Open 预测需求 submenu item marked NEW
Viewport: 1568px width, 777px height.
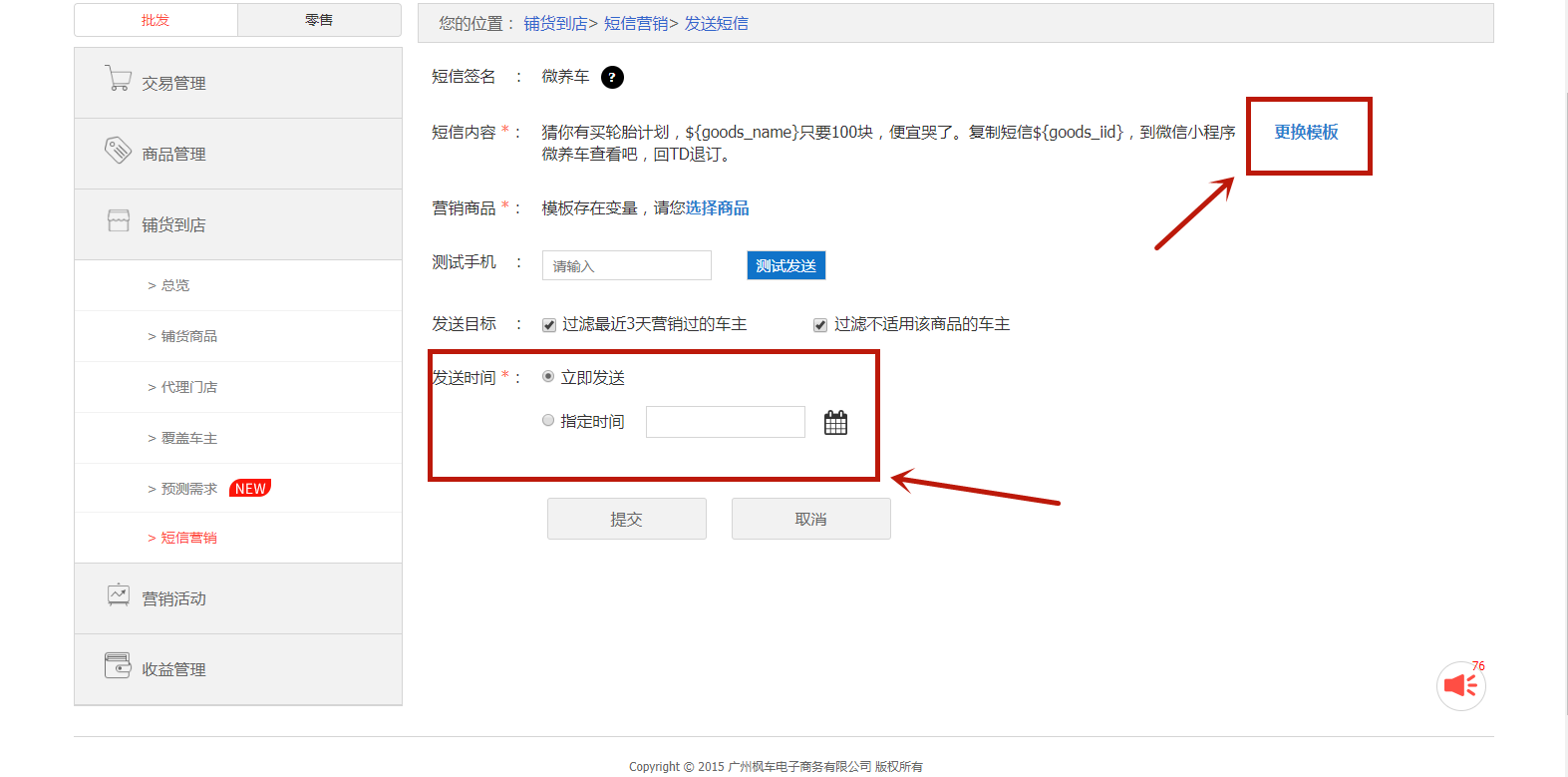(x=189, y=489)
